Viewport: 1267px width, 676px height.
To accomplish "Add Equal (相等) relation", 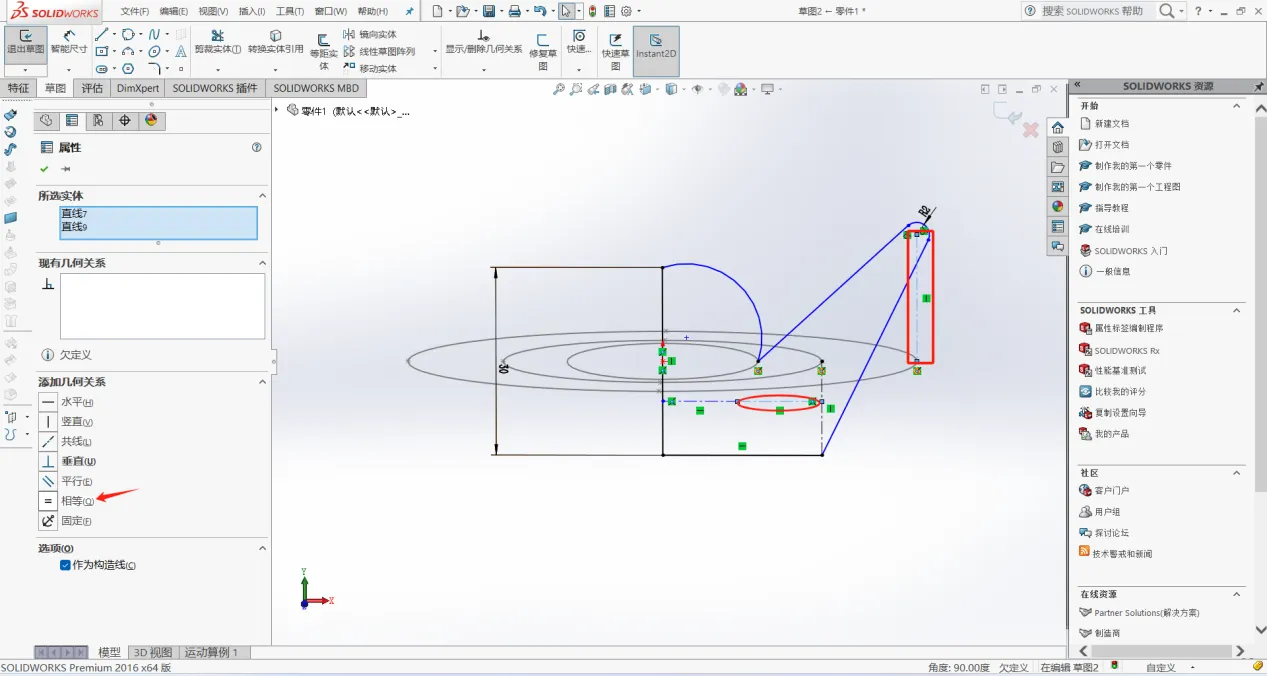I will [x=48, y=501].
